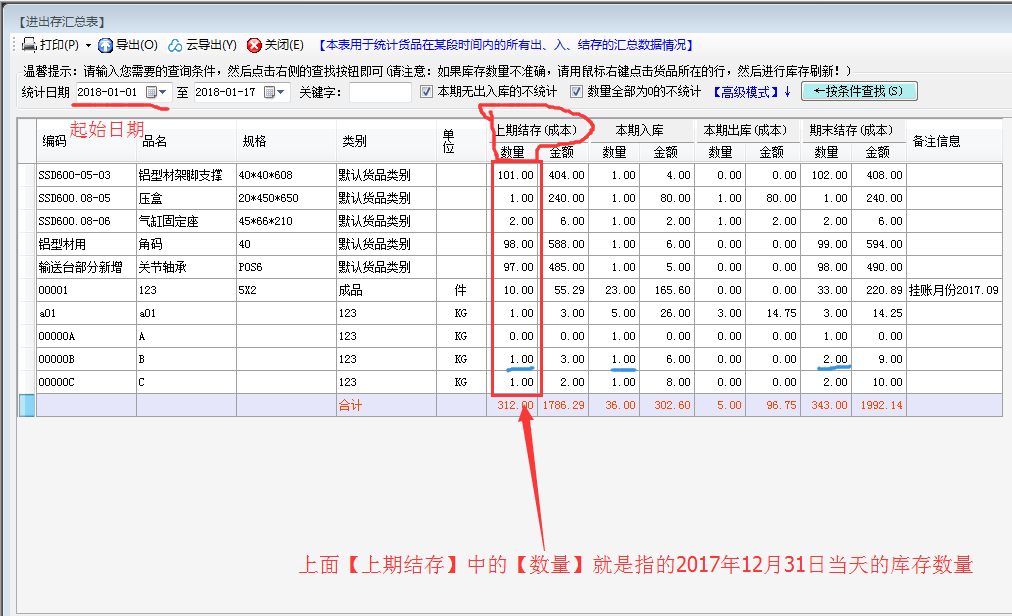Toggle '本期无出入库的不统计' checkbox
1012x616 pixels.
[426, 92]
